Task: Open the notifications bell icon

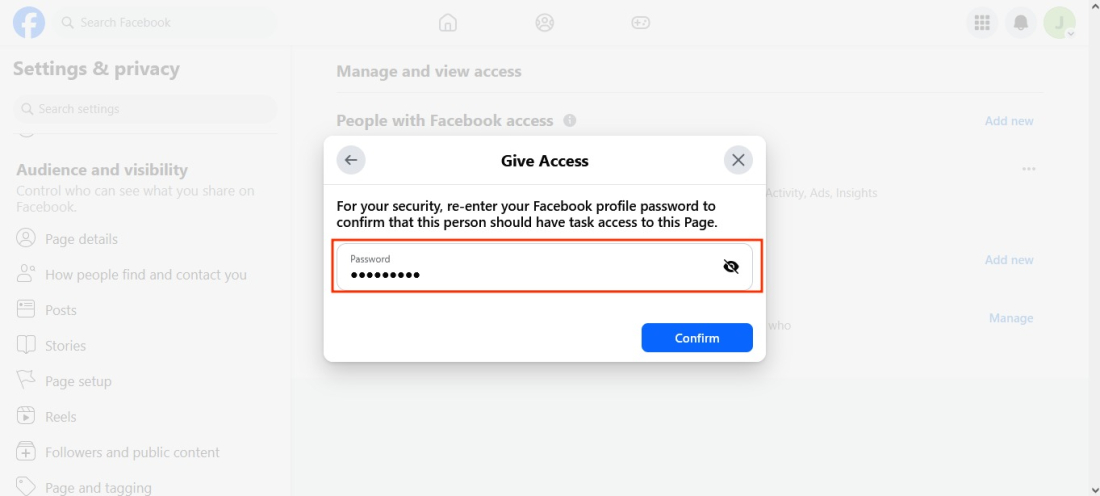Action: [x=1021, y=22]
